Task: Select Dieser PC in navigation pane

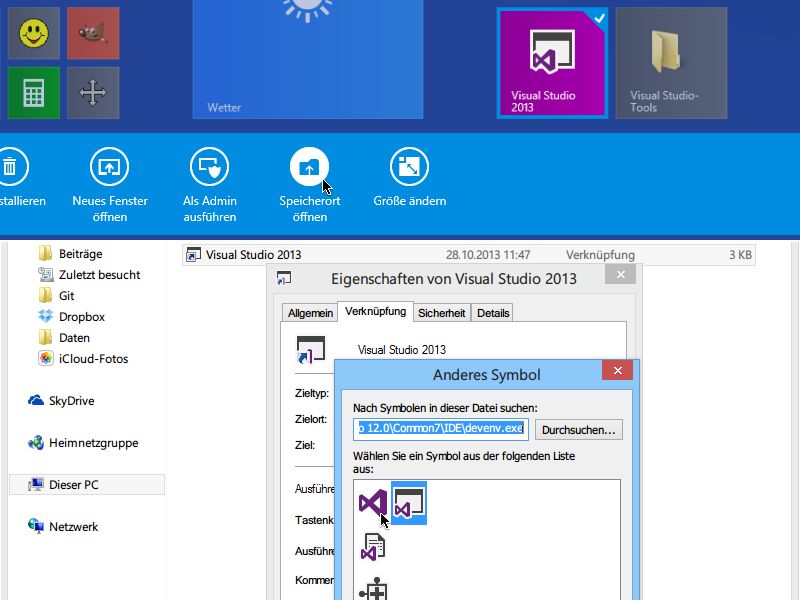Action: [87, 485]
